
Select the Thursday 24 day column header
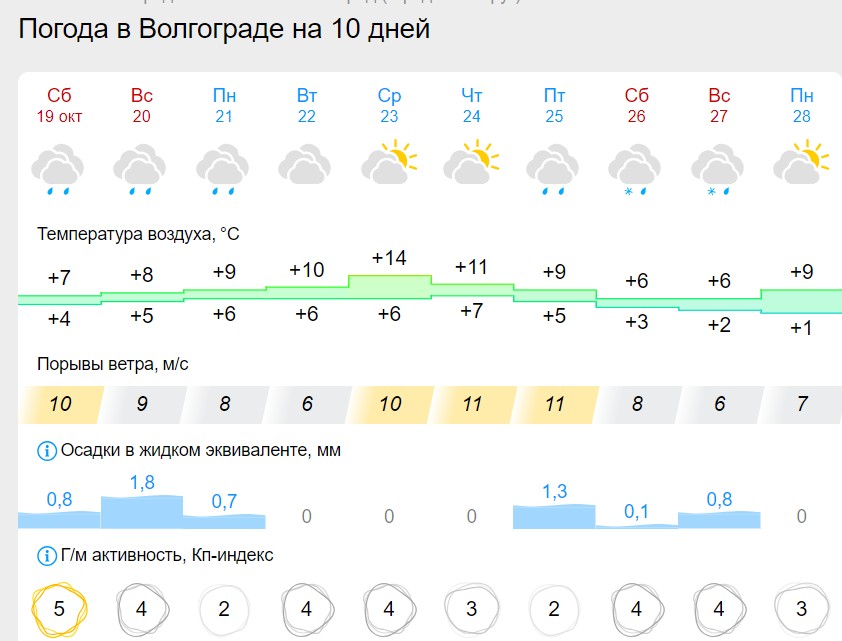click(x=472, y=105)
